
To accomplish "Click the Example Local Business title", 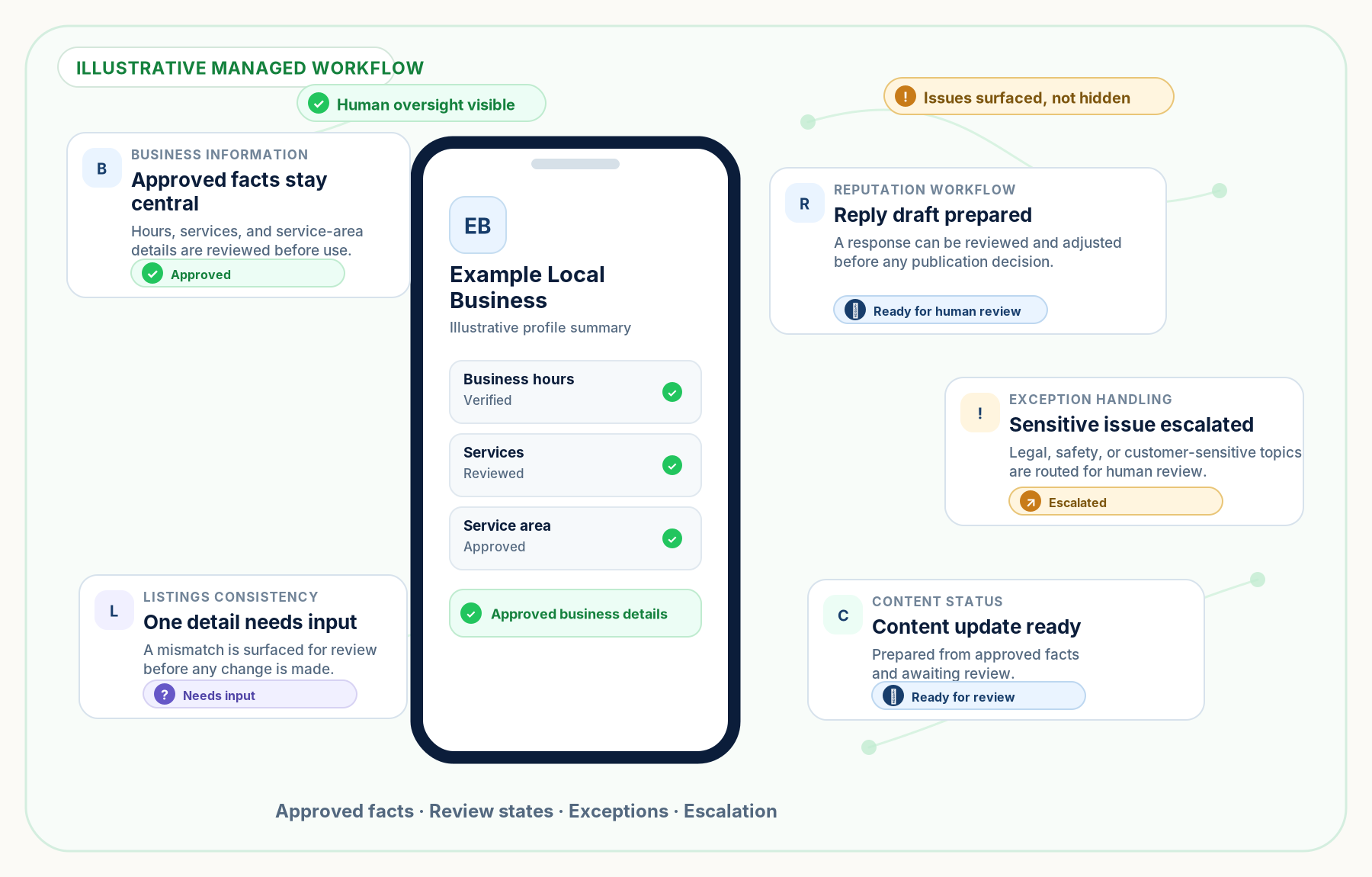I will (527, 288).
